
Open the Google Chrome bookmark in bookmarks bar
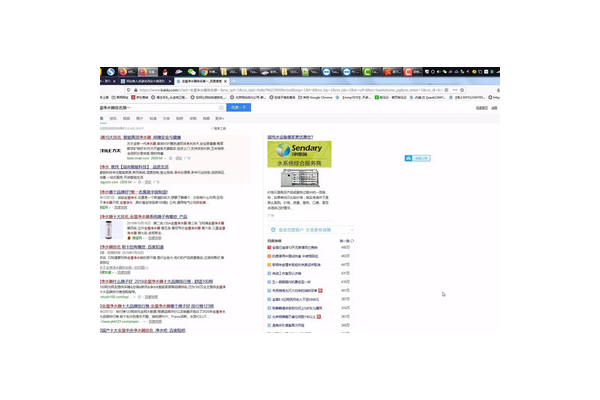click(315, 97)
